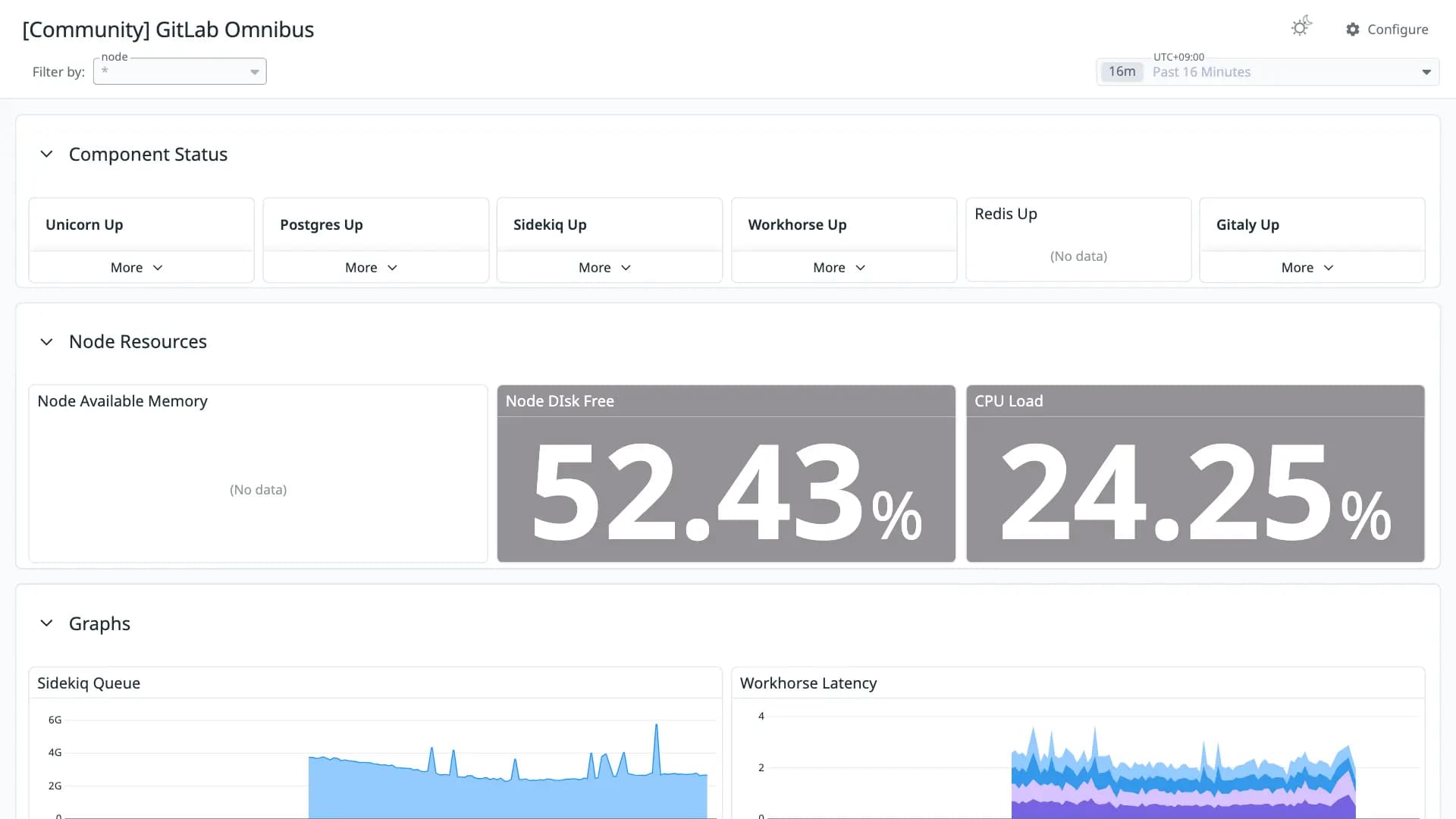Expand More under Unicorn Up
The width and height of the screenshot is (1456, 819).
point(136,268)
